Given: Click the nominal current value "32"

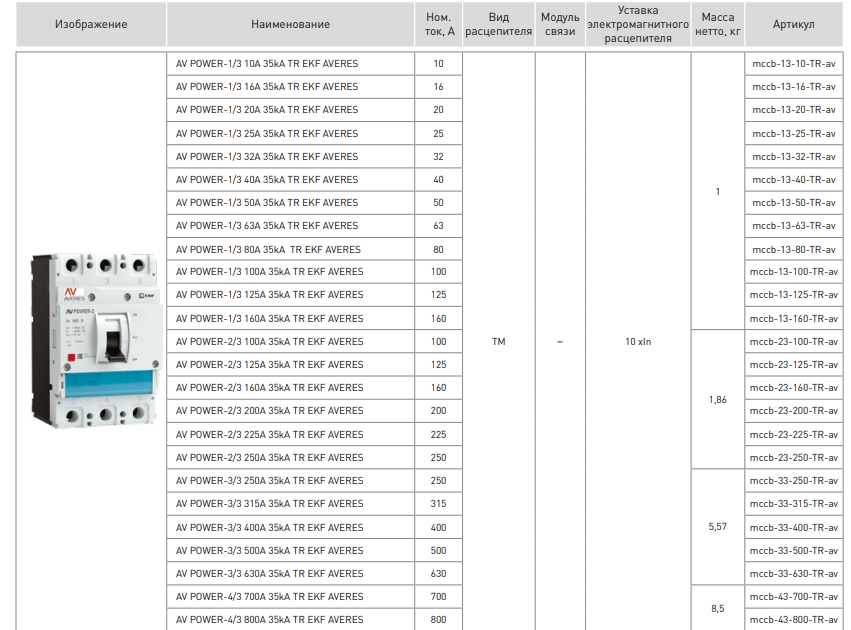Looking at the screenshot, I should click(439, 157).
